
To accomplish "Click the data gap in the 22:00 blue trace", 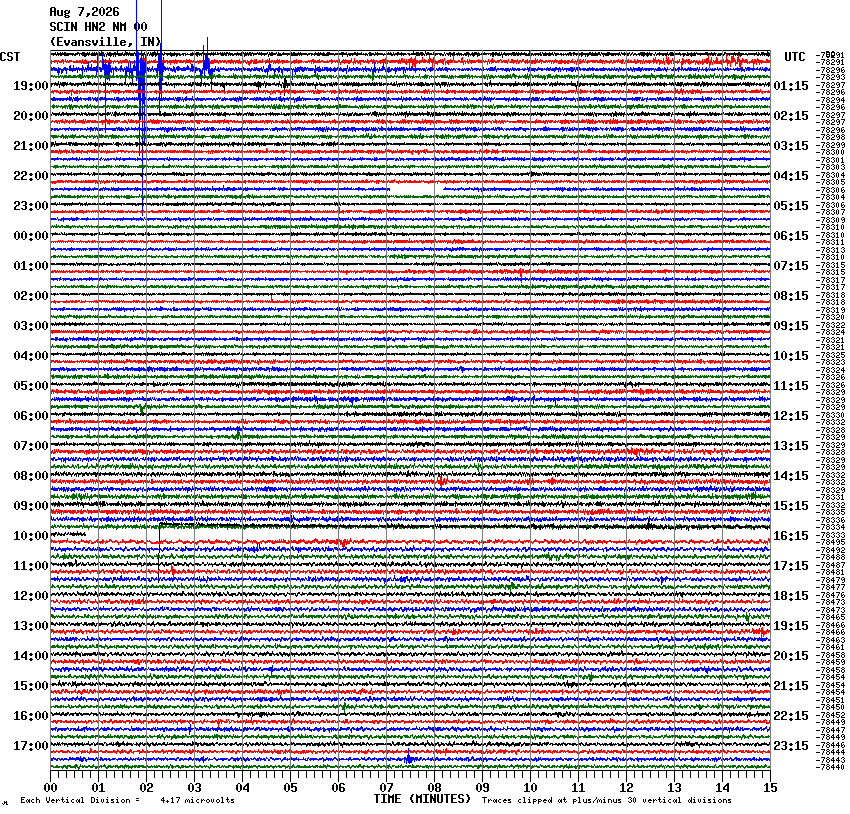I will tap(416, 189).
